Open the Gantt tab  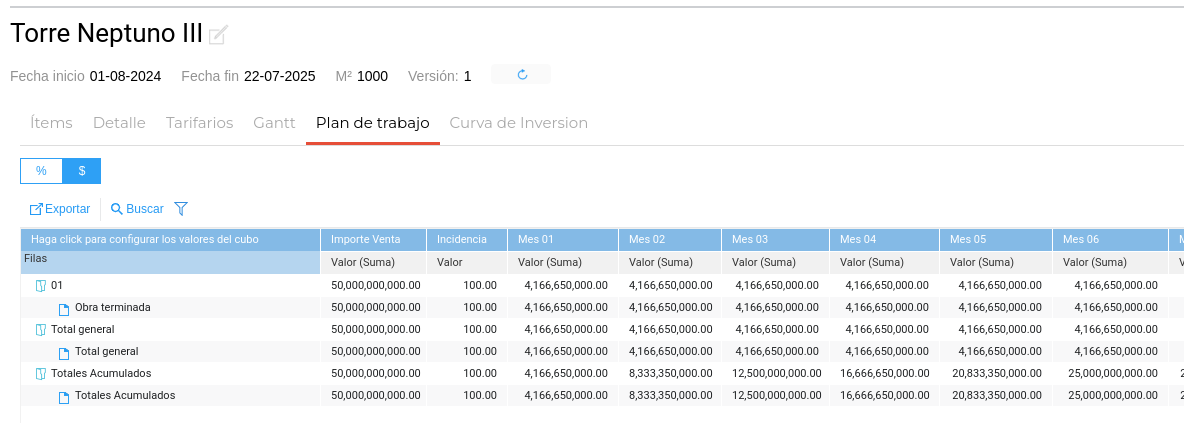[x=274, y=123]
